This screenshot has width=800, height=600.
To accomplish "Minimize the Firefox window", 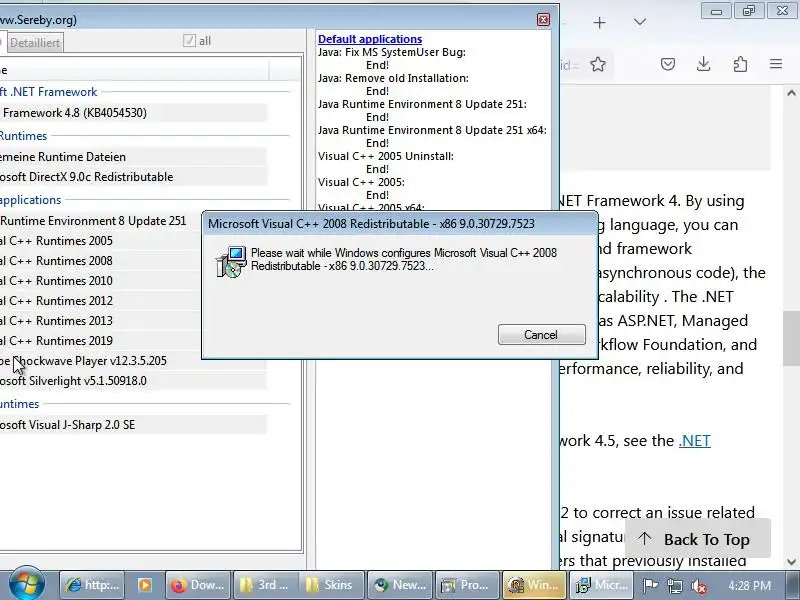I will [x=716, y=11].
